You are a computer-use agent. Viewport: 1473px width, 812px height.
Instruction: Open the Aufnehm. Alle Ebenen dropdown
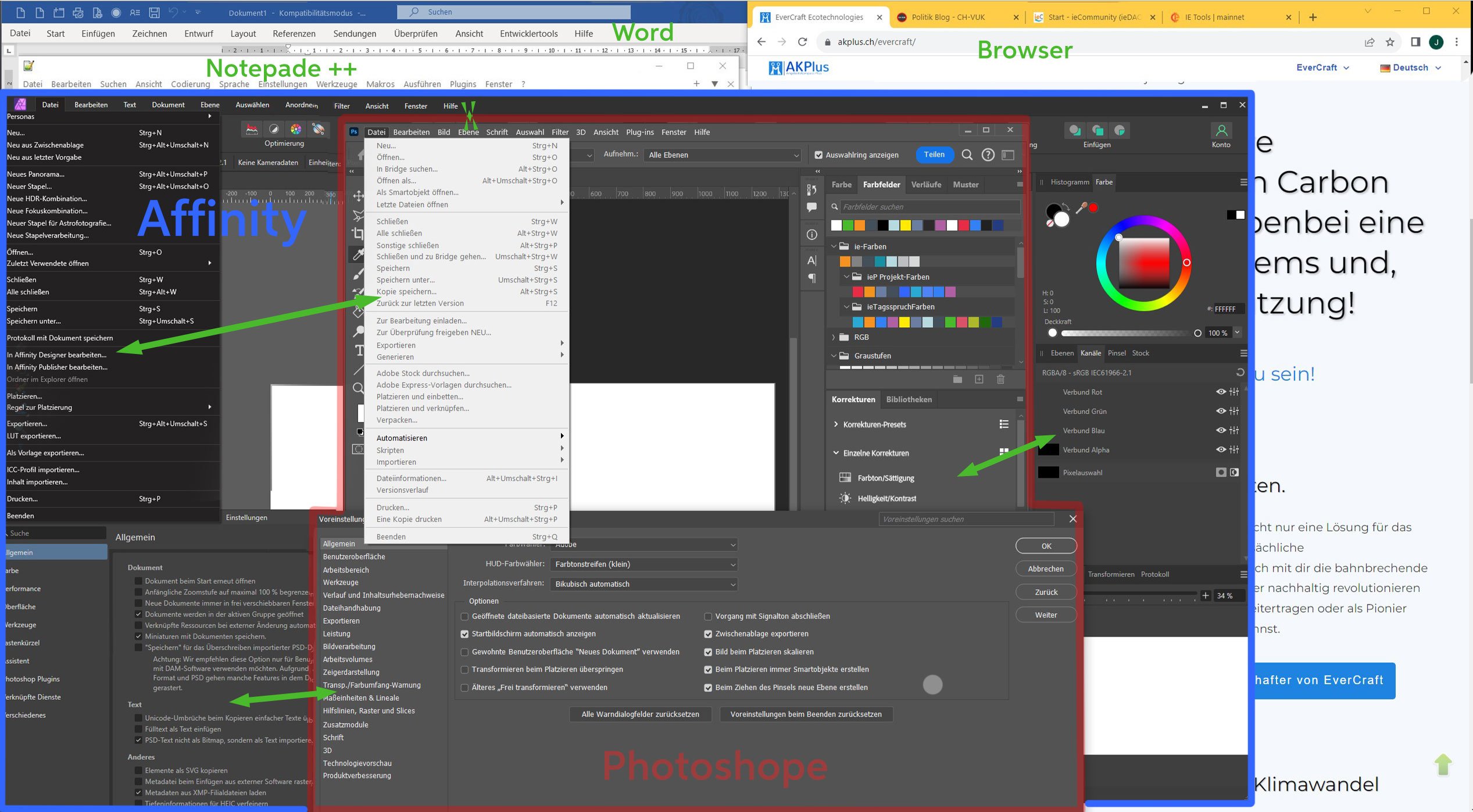click(x=723, y=155)
